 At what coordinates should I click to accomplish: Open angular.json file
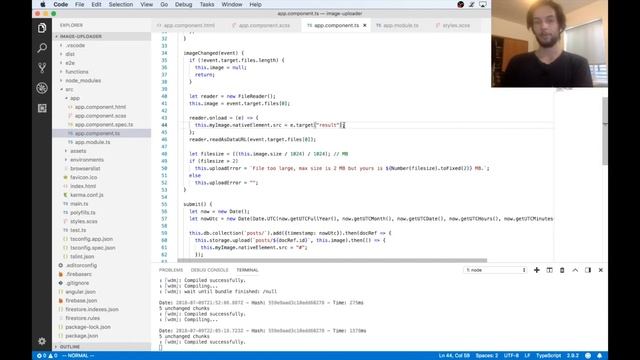coord(101,292)
